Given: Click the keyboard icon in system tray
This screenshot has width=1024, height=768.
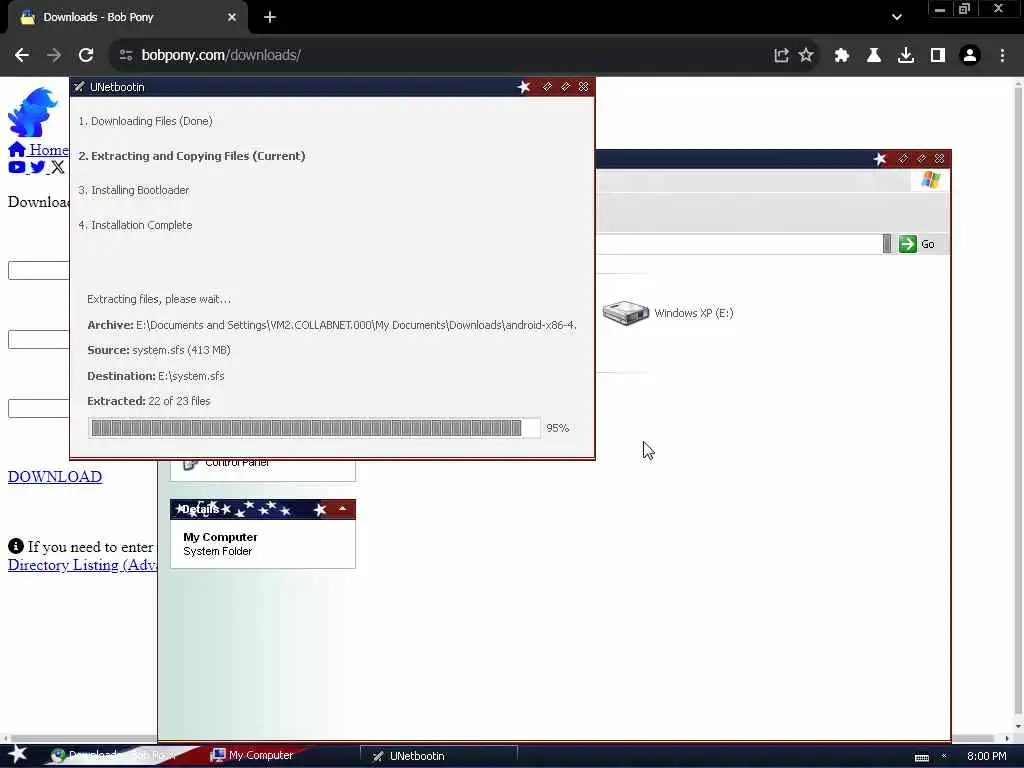Looking at the screenshot, I should (x=921, y=757).
